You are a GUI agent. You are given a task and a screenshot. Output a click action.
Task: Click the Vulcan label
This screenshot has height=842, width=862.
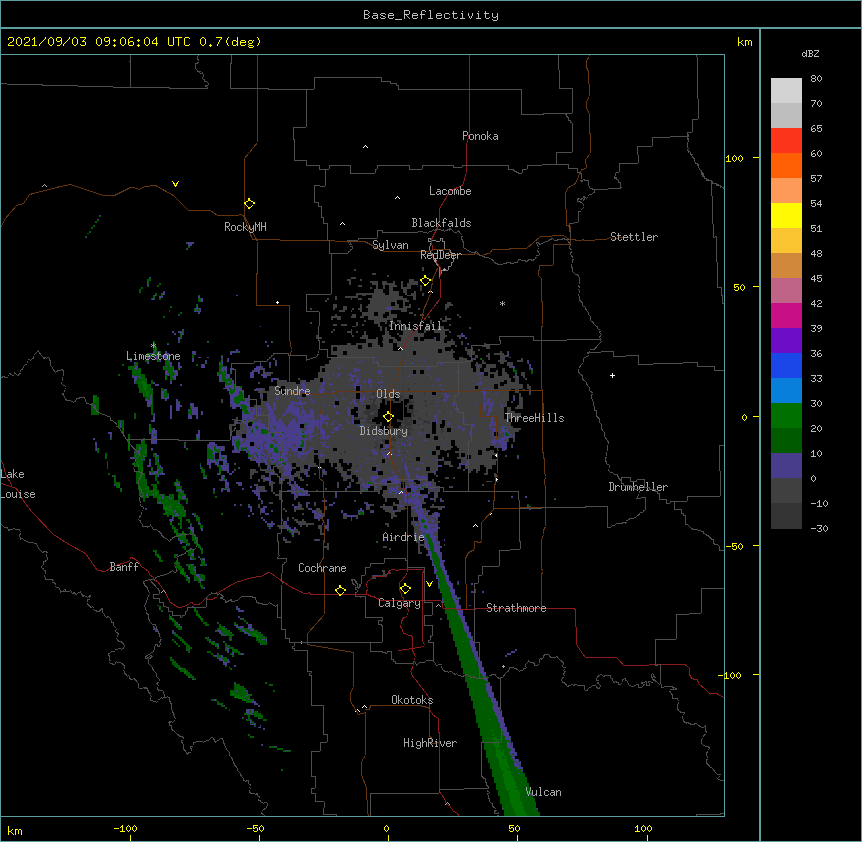point(543,792)
